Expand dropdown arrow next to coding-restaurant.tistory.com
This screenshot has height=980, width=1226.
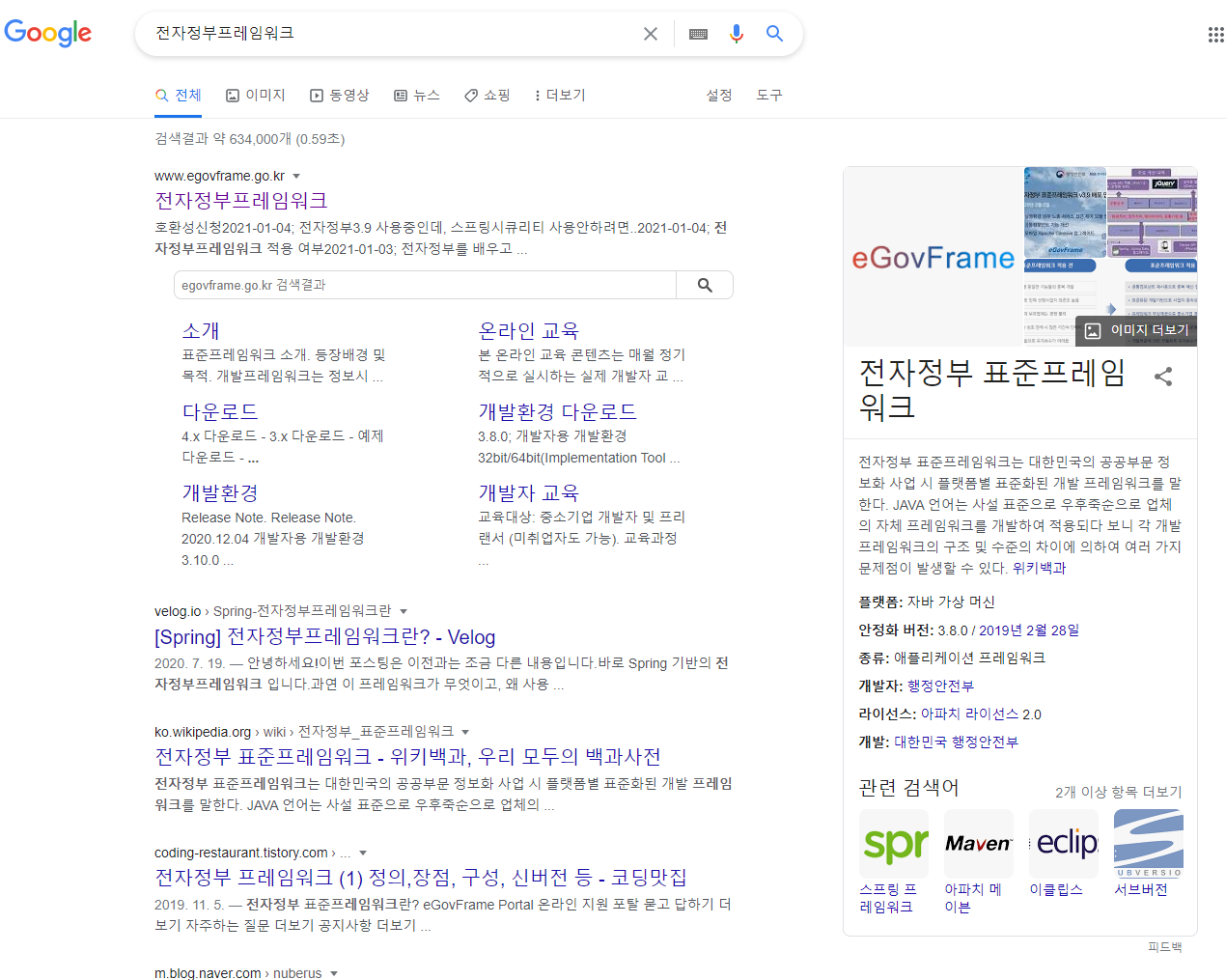[x=363, y=853]
